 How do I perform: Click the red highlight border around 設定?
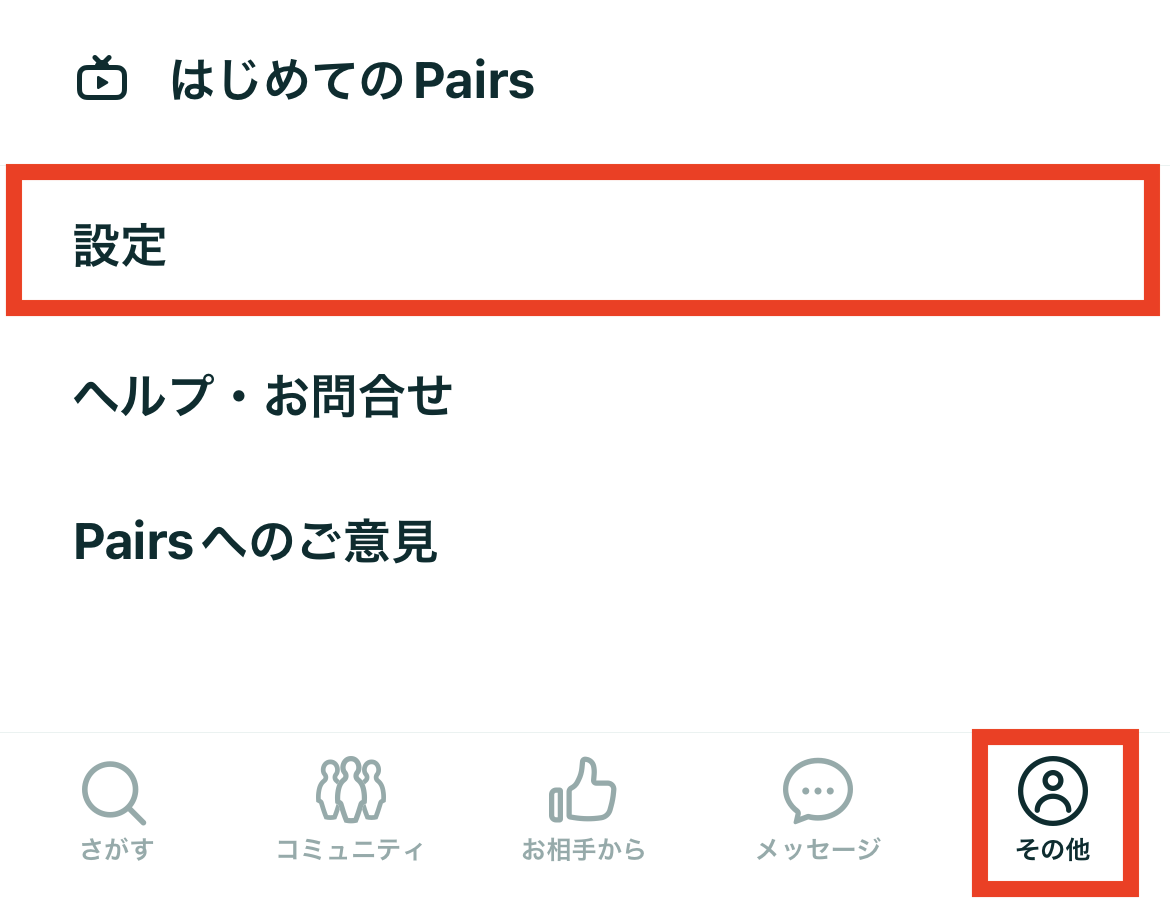coord(583,172)
